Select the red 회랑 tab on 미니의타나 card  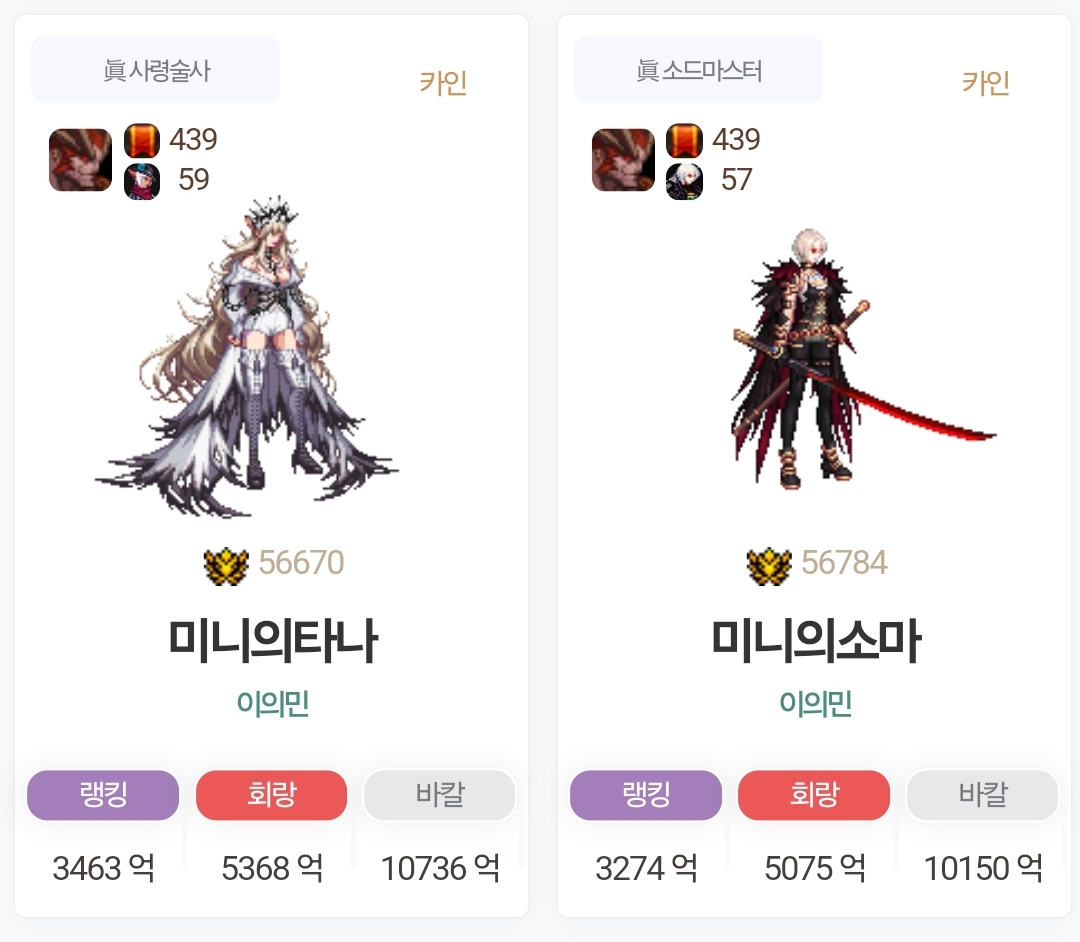coord(271,795)
